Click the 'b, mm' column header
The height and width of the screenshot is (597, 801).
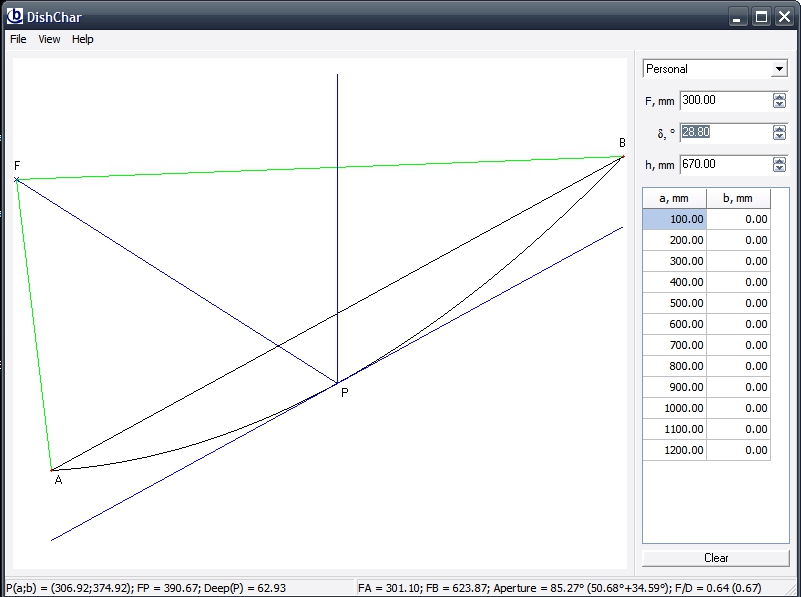coord(738,198)
